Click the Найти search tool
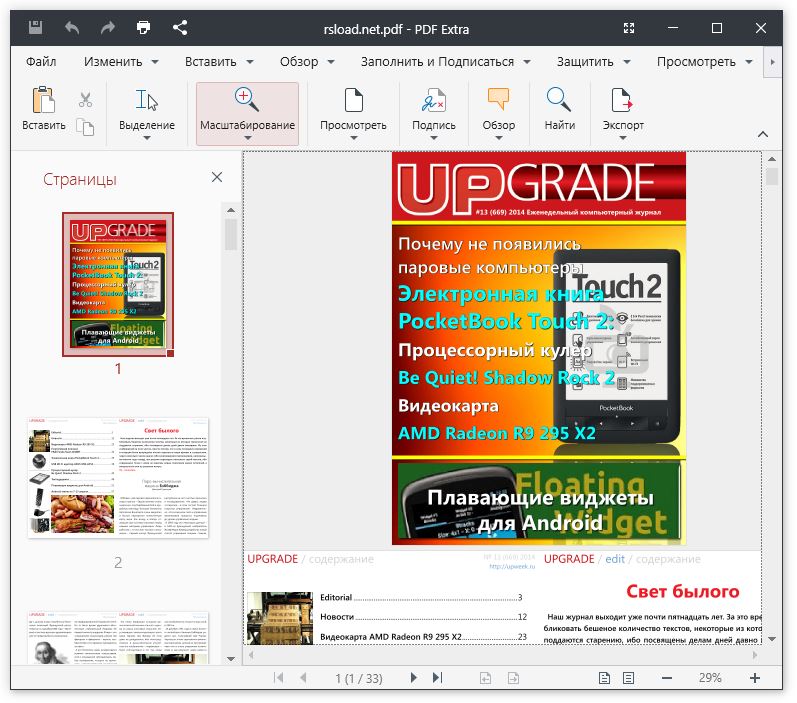 [560, 109]
